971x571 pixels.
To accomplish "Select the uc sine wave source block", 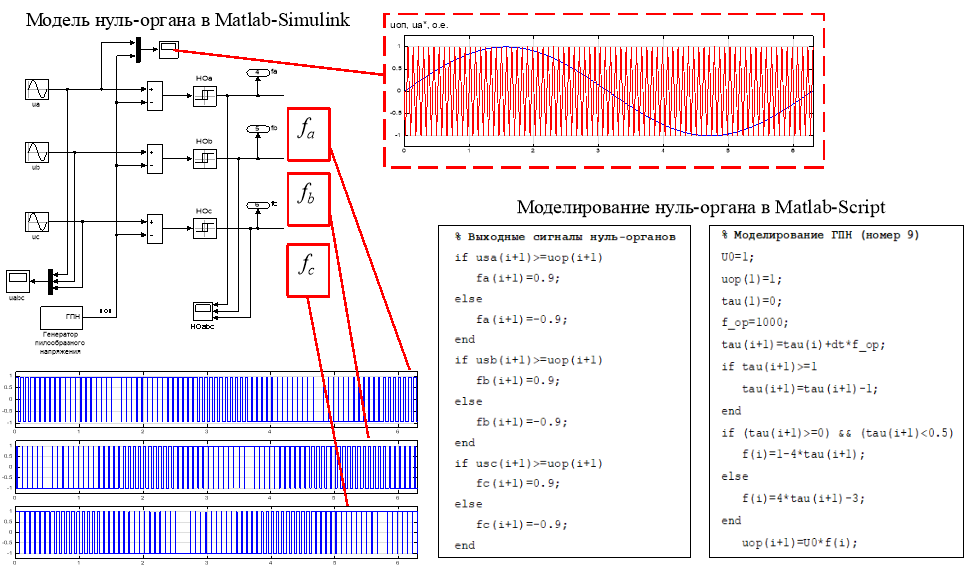I will 37,222.
